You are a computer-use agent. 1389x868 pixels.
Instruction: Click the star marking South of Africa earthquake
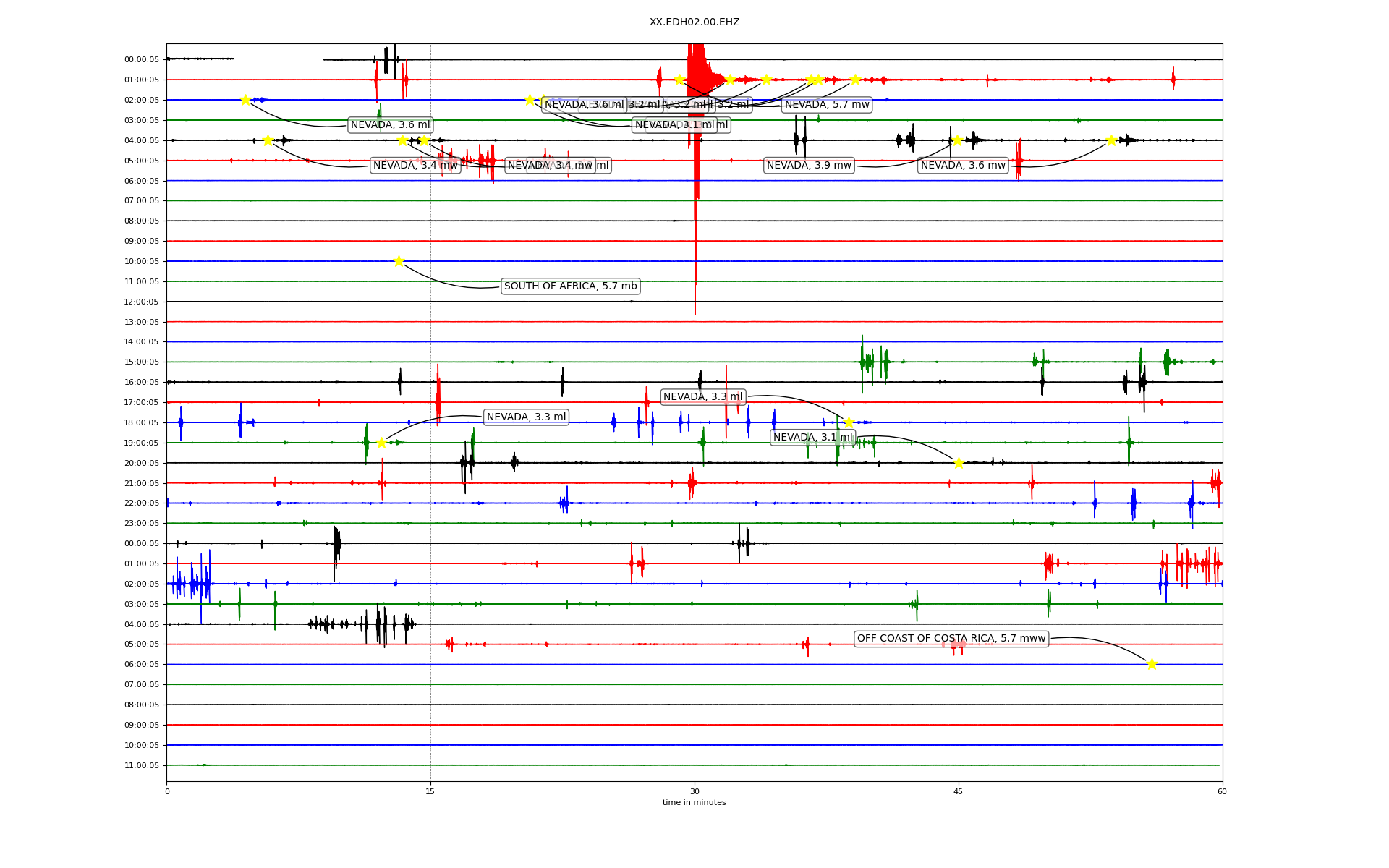[x=399, y=261]
